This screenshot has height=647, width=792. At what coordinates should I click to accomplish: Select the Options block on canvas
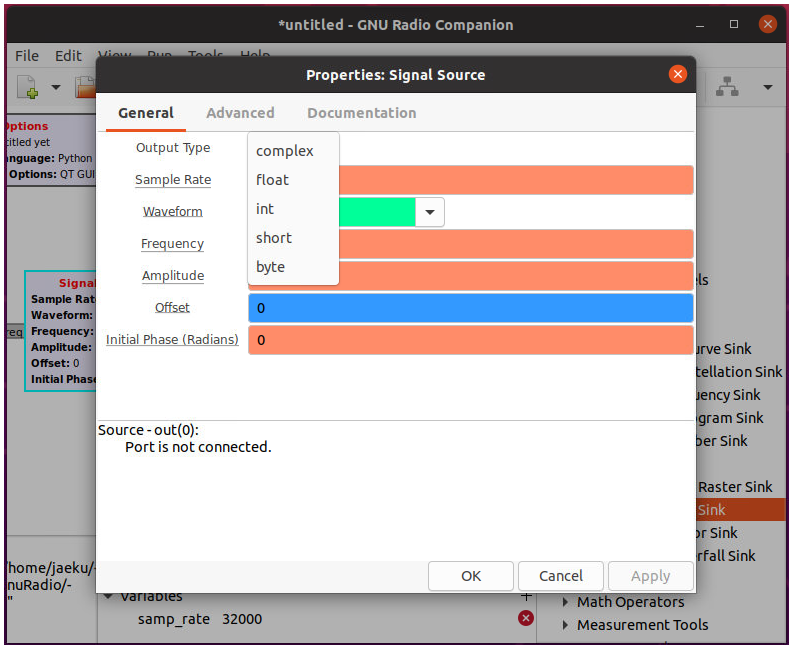coord(51,150)
